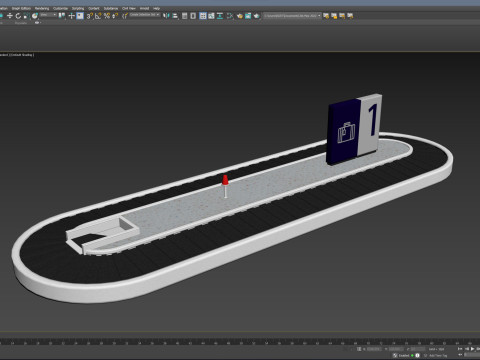This screenshot has width=480, height=360.
Task: Select the Rotate tool in toolbar
Action: 18,16
